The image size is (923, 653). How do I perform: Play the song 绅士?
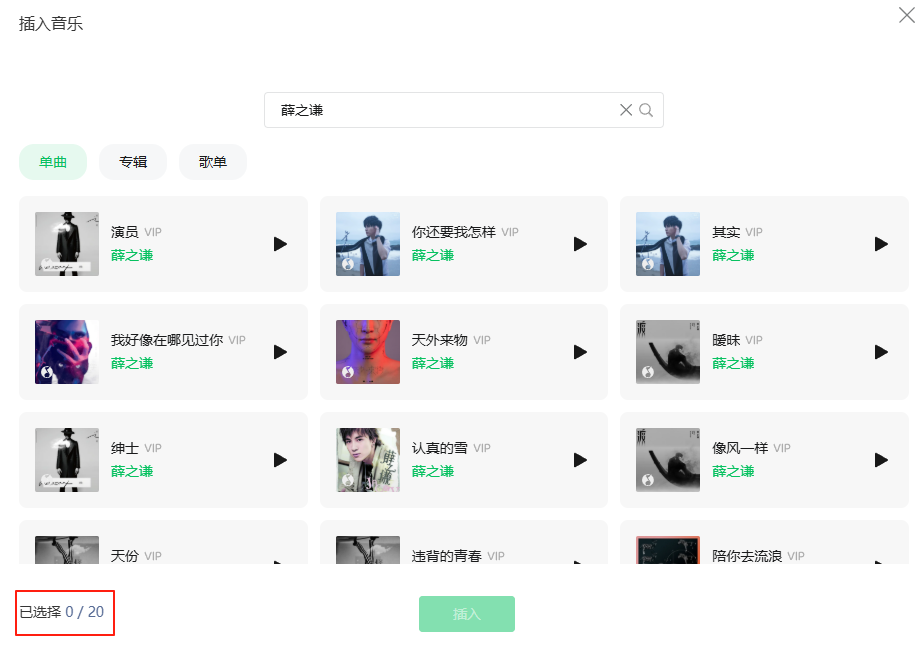[280, 460]
